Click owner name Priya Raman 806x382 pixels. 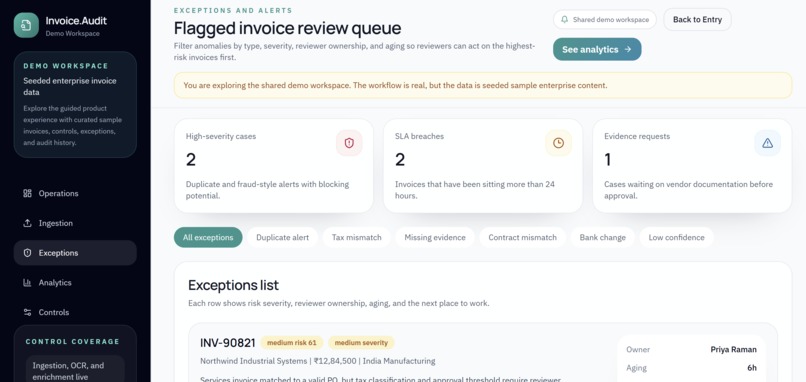(734, 350)
